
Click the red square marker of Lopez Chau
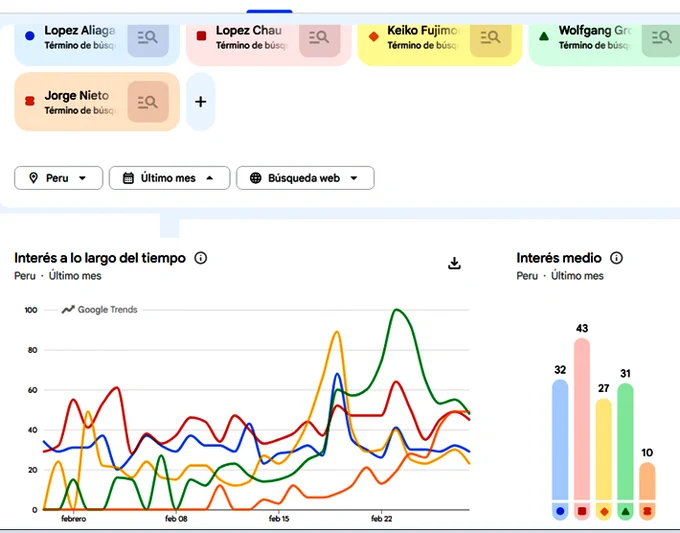(201, 36)
